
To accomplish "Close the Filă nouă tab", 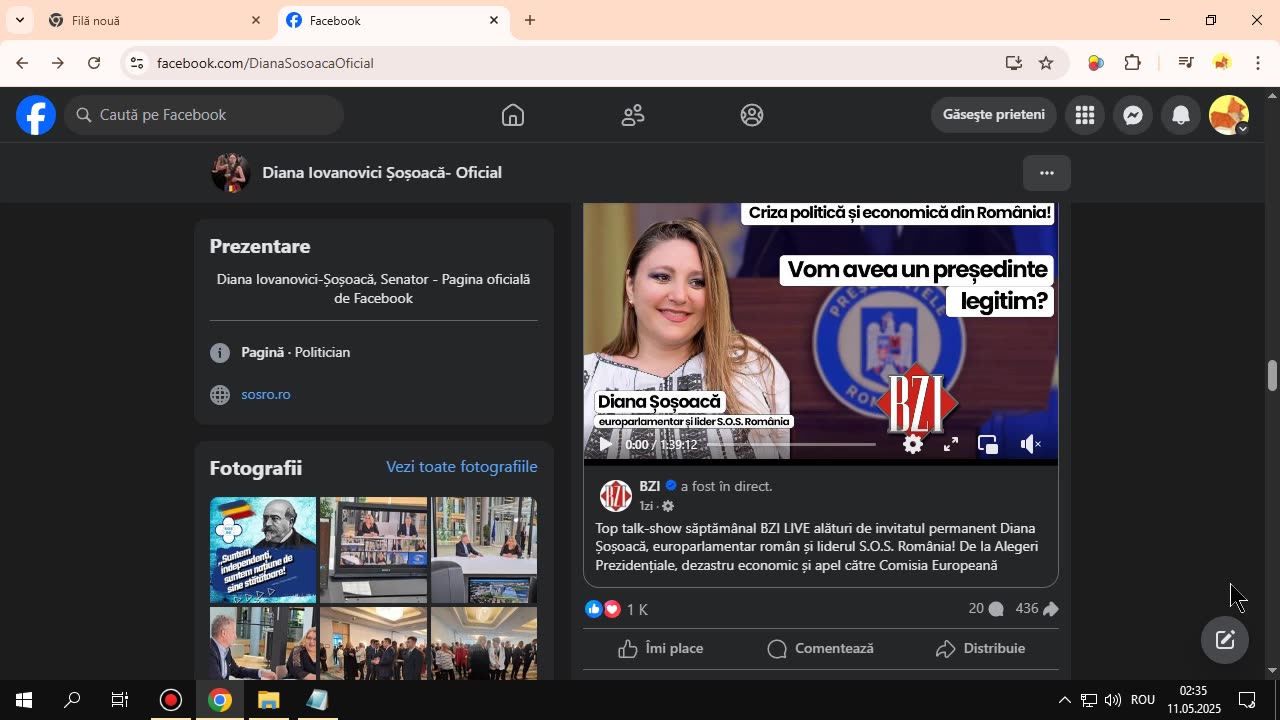I will coord(256,20).
